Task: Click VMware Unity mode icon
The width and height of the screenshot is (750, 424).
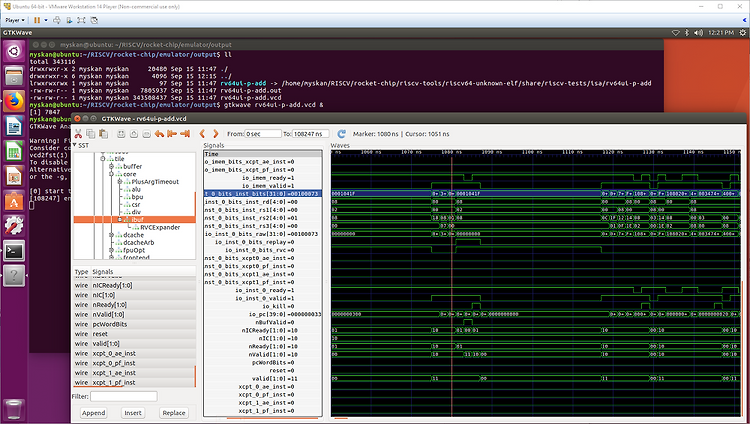Action: coord(94,20)
